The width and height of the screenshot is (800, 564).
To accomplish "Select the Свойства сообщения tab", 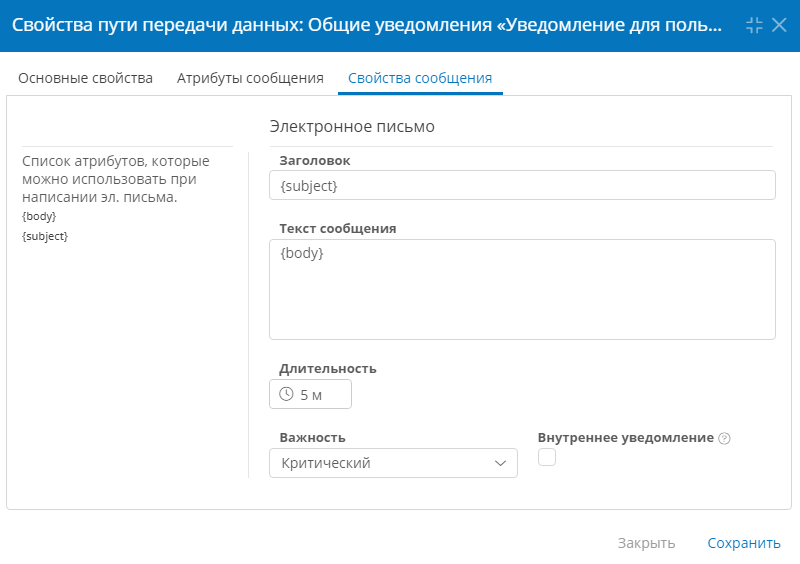I will (x=420, y=78).
